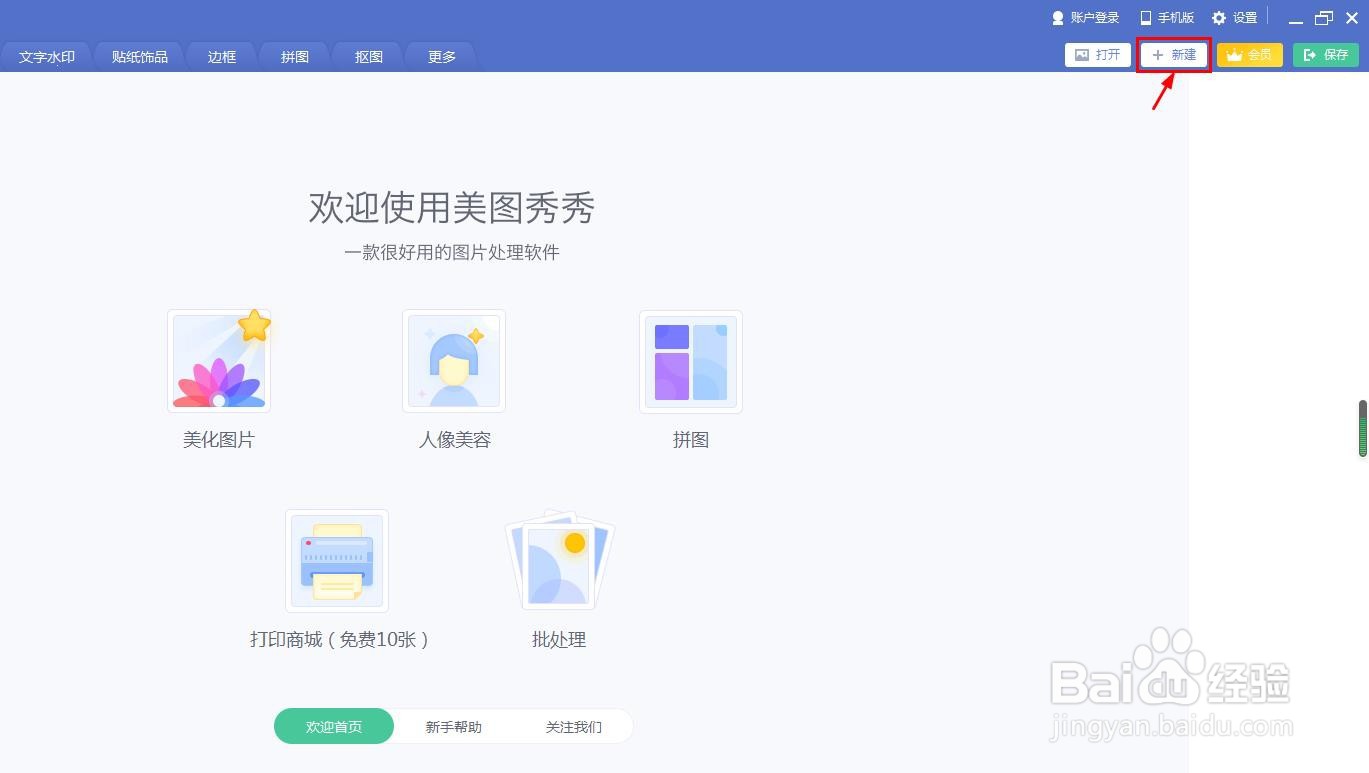Click the 批处理 label text

559,640
